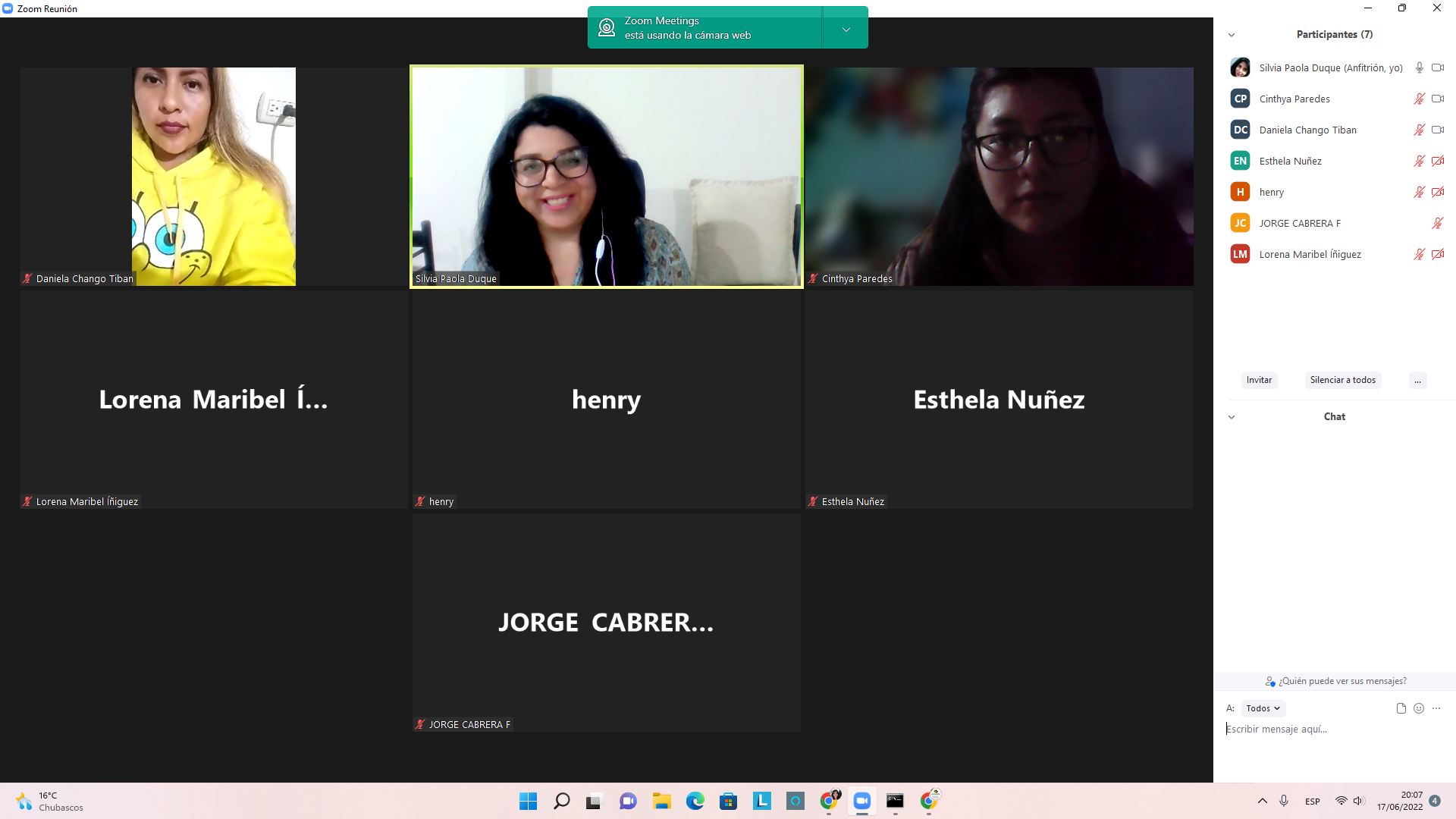
Task: Click chat more options ellipsis icon
Action: pyautogui.click(x=1436, y=708)
